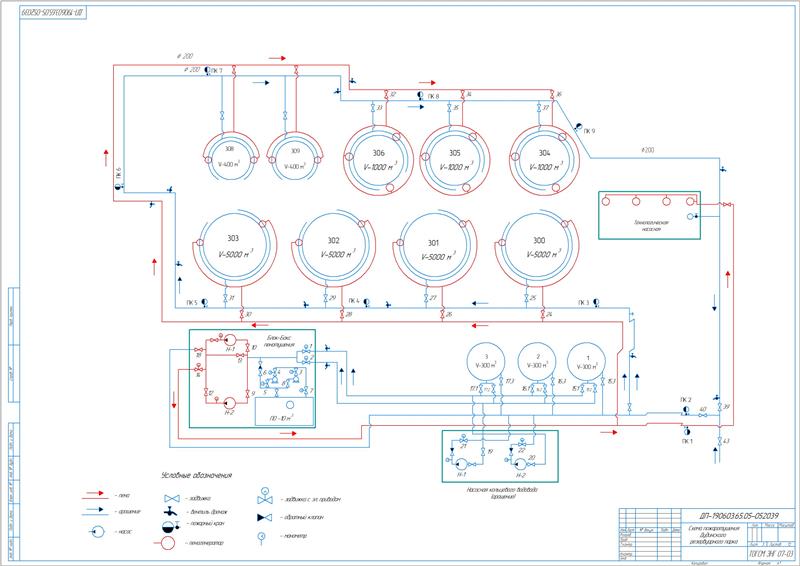Viewport: 800px width, 566px height.
Task: Click the 'Блок-Бокс пенотушения' label
Action: point(279,341)
